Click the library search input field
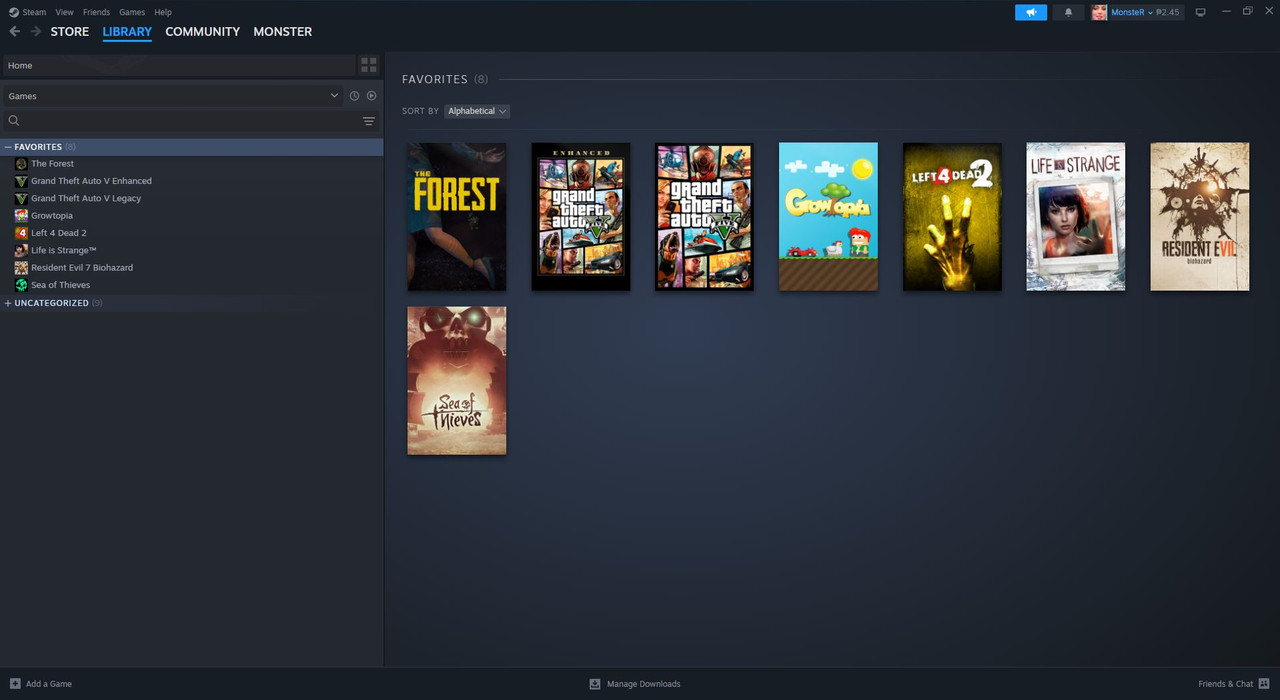Image resolution: width=1280 pixels, height=700 pixels. 190,121
